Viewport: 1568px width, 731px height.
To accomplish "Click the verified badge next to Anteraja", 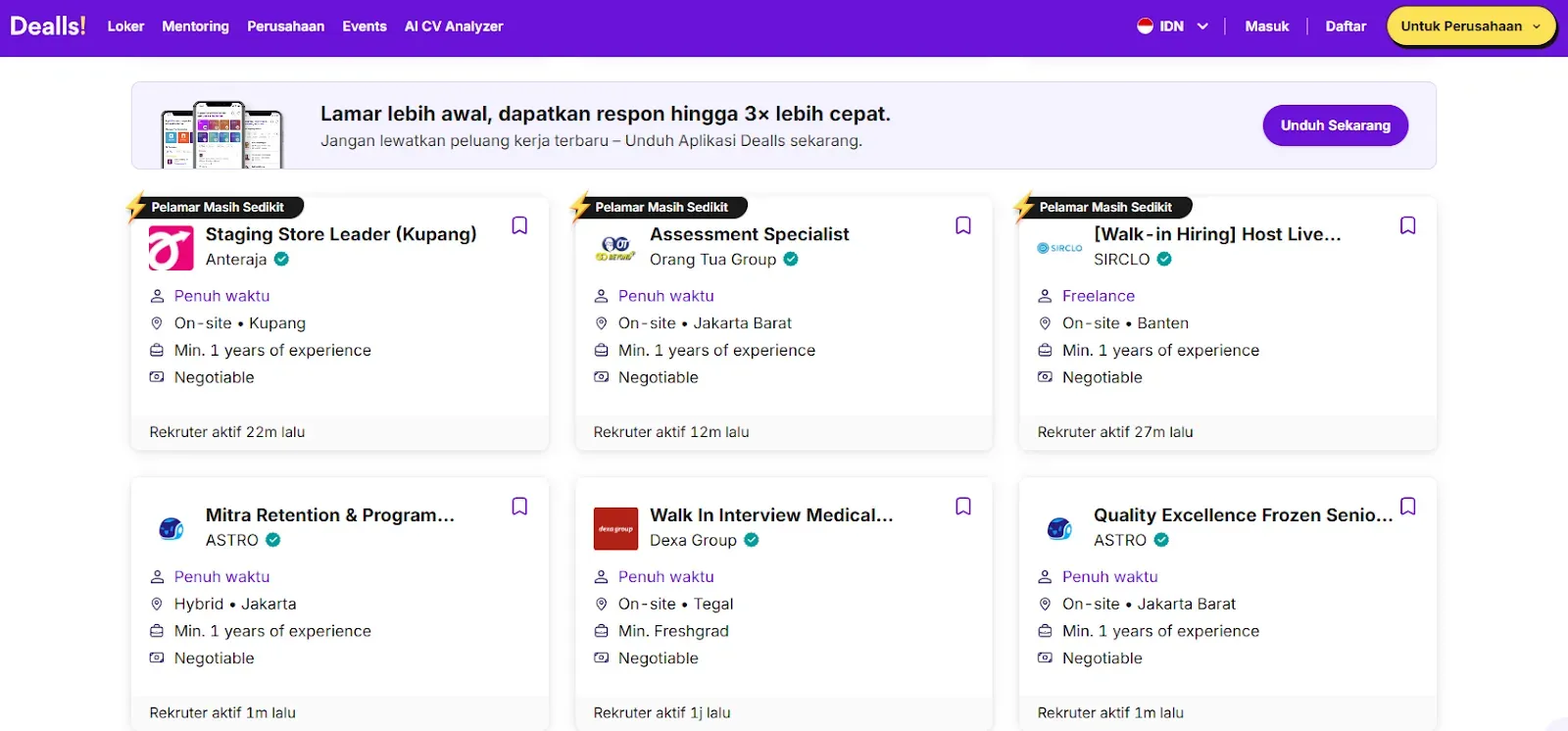I will click(281, 260).
